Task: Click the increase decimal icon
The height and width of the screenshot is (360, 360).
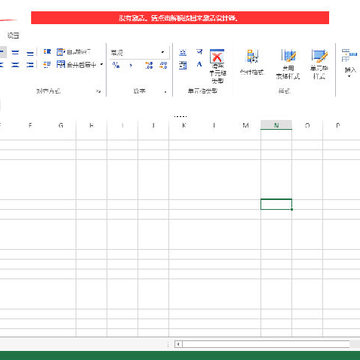Action: pyautogui.click(x=149, y=65)
